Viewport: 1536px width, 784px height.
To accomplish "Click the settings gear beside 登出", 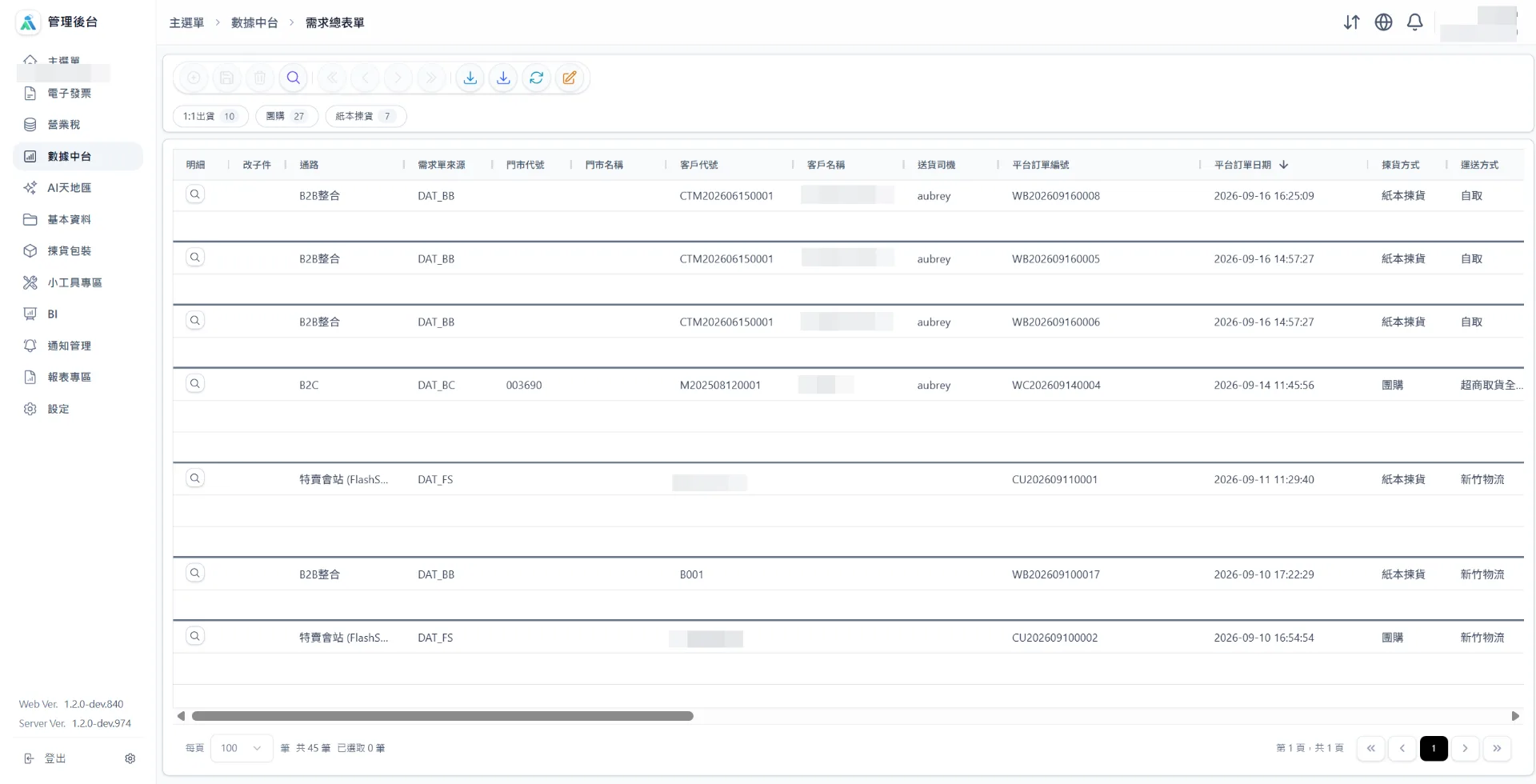I will tap(130, 758).
